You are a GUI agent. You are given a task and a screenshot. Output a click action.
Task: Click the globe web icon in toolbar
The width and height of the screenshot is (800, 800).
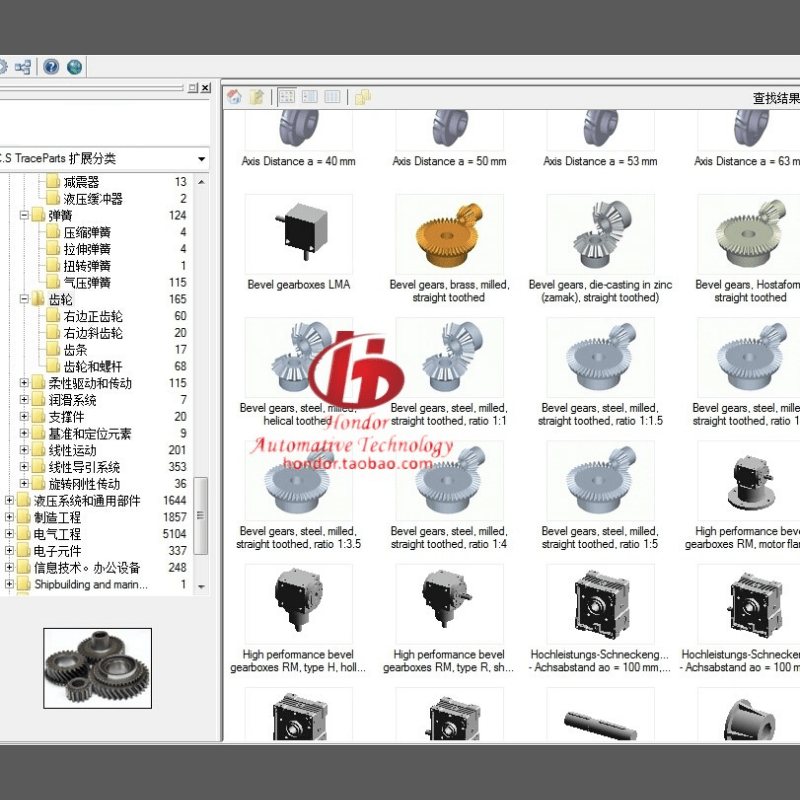click(x=75, y=67)
